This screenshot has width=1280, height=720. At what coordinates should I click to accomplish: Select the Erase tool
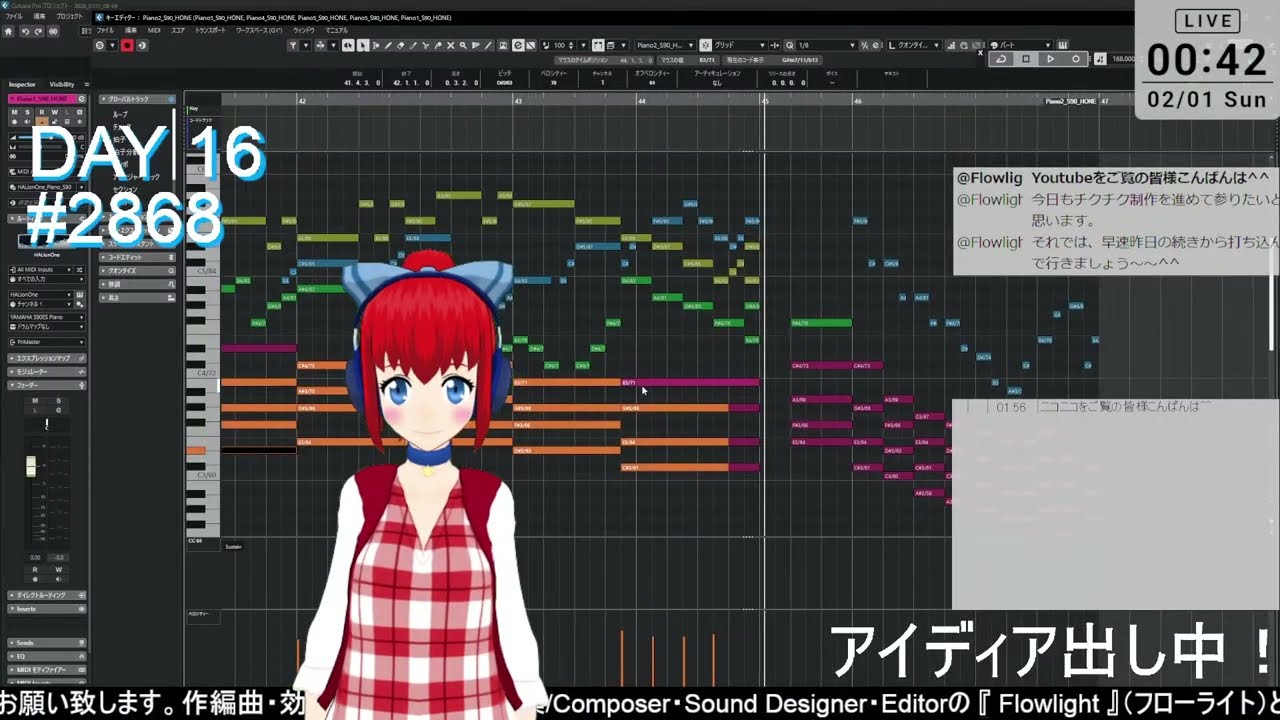[x=400, y=45]
